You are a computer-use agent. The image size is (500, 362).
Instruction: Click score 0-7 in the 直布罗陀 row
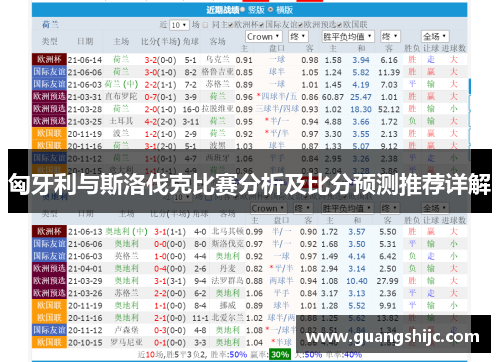pyautogui.click(x=150, y=97)
